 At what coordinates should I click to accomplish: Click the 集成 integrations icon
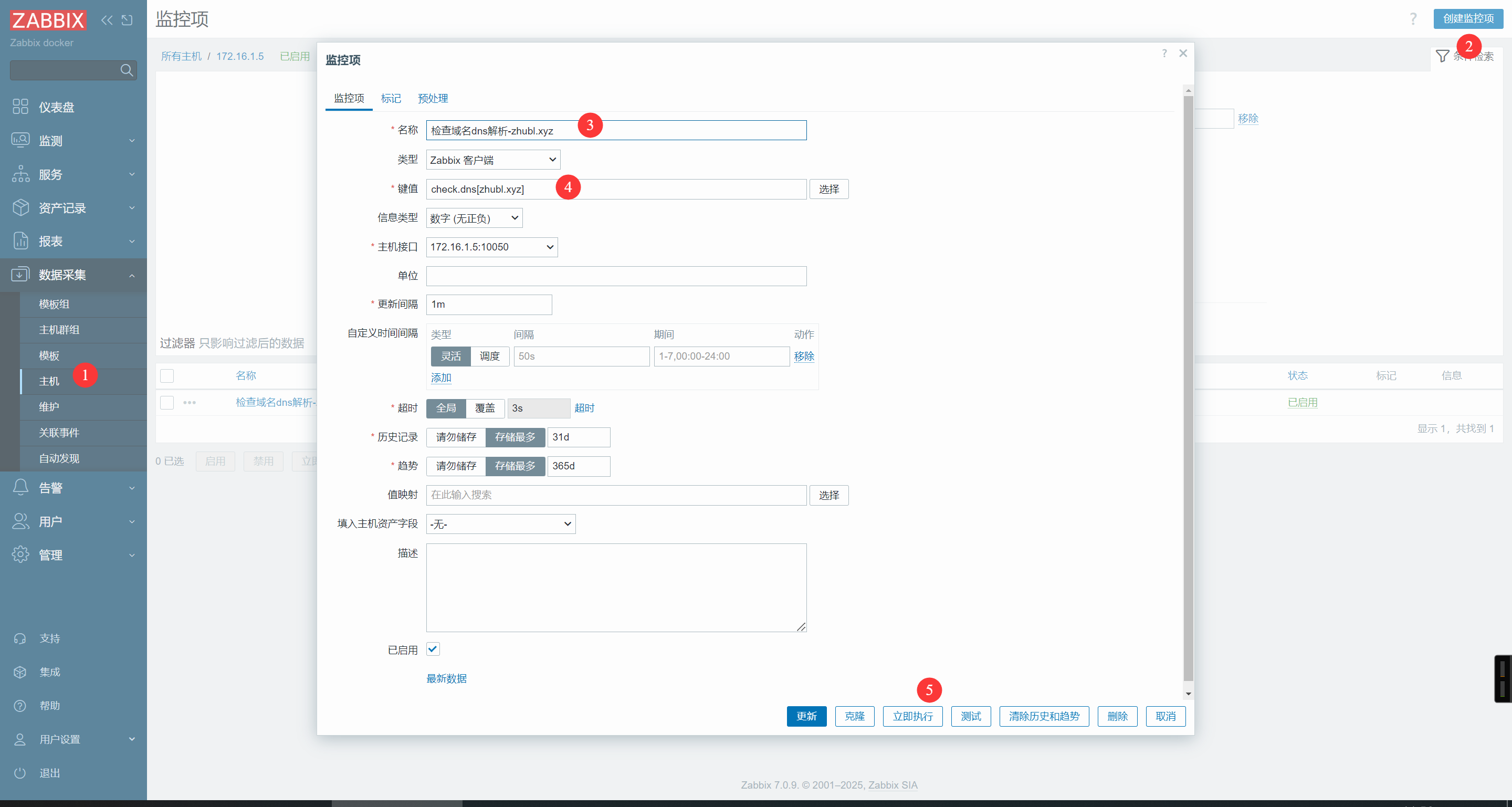click(x=20, y=672)
